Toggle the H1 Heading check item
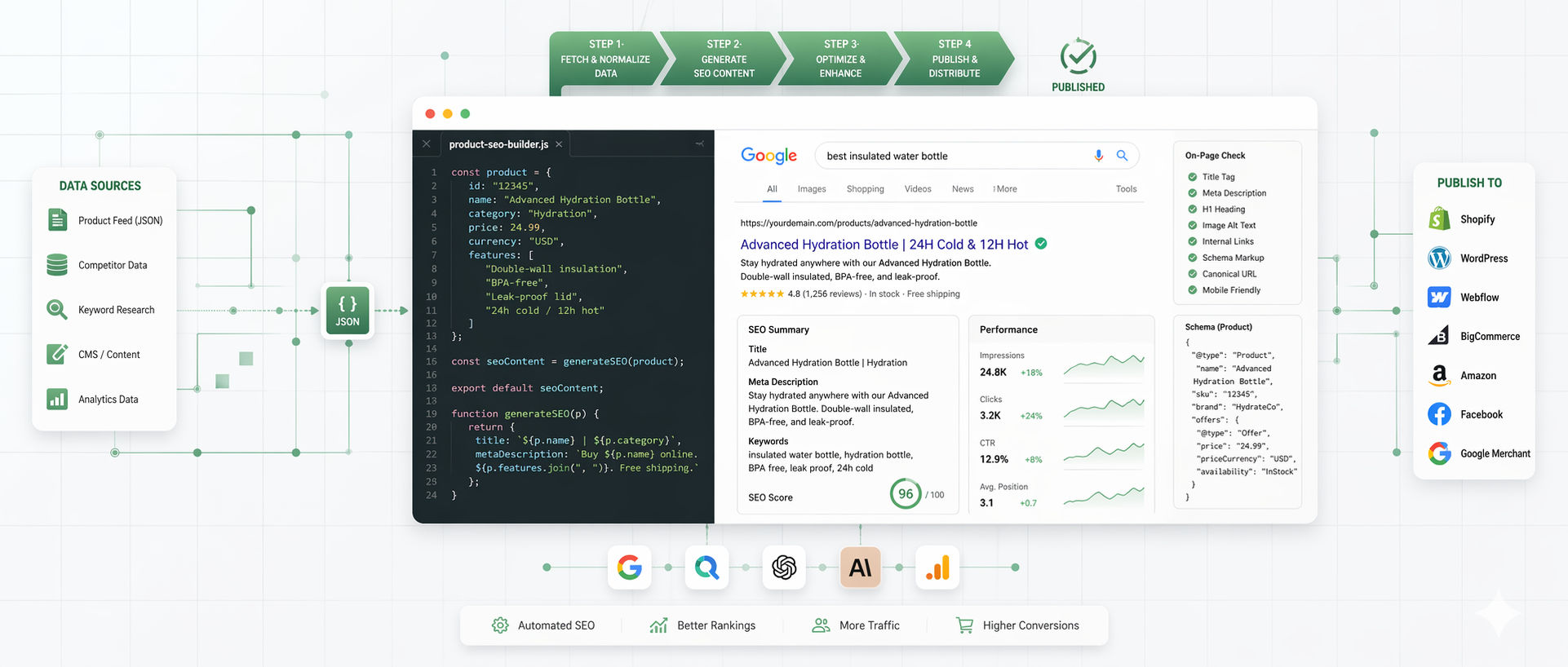Viewport: 1568px width, 667px height. click(x=1216, y=210)
